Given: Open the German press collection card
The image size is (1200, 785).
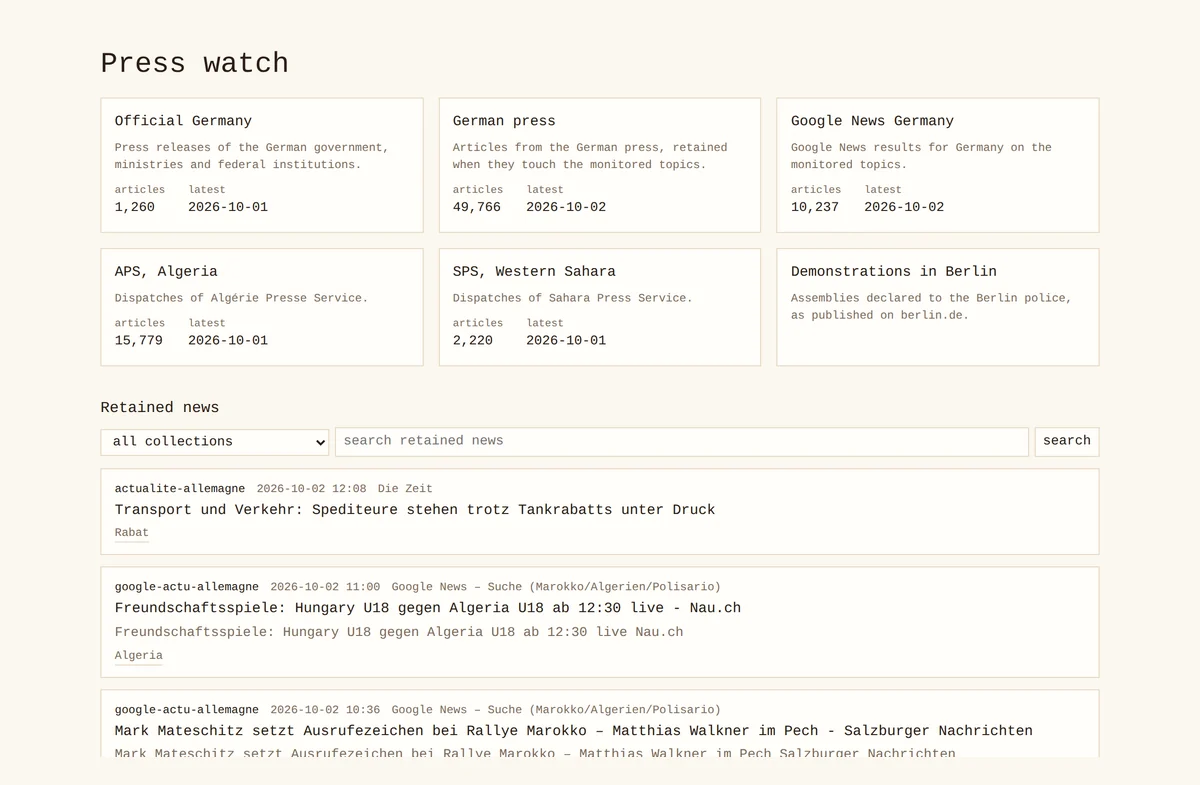Looking at the screenshot, I should click(x=600, y=165).
